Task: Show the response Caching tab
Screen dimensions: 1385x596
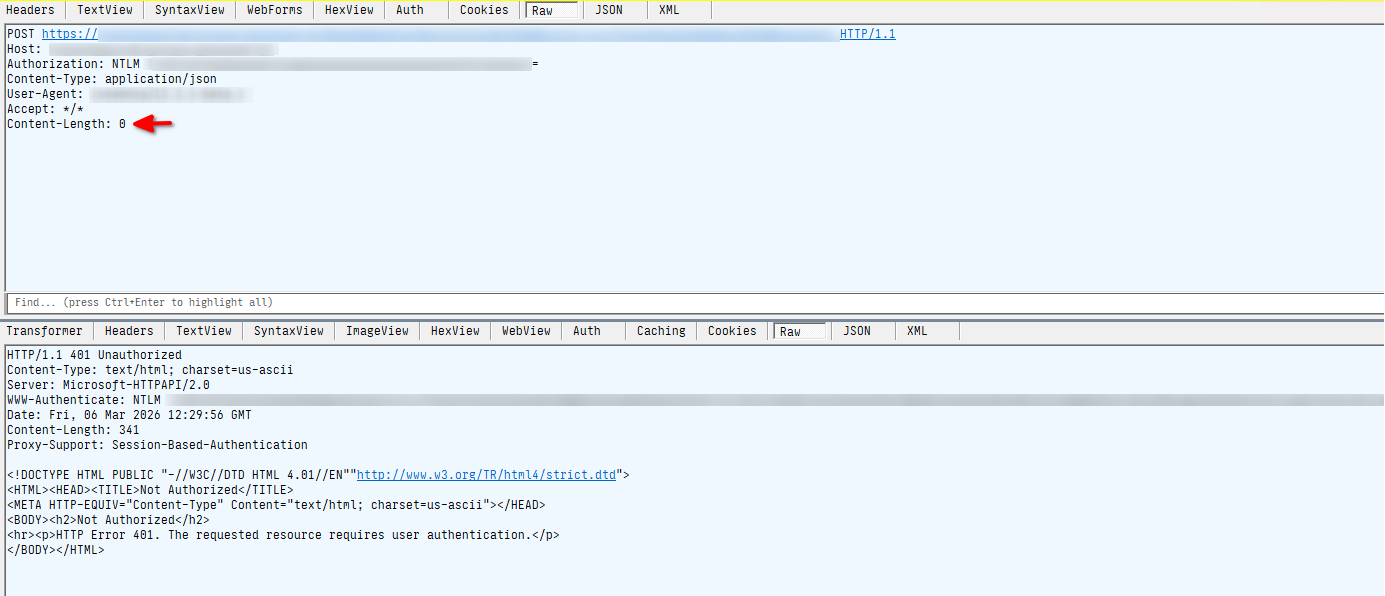Action: pos(661,331)
